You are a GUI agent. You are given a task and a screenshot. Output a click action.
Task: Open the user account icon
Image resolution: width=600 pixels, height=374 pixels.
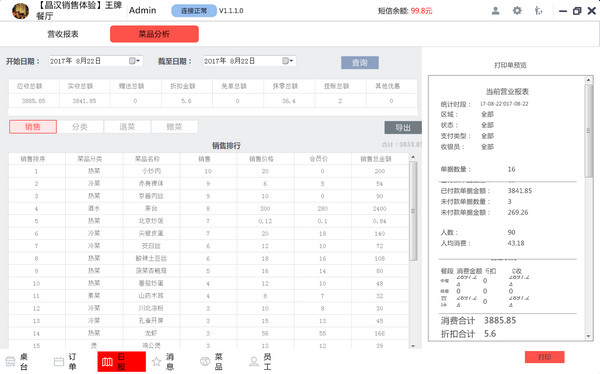click(496, 11)
